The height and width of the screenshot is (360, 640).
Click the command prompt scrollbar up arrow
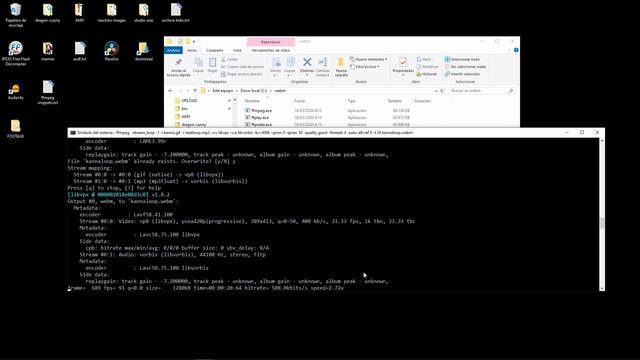pyautogui.click(x=602, y=141)
